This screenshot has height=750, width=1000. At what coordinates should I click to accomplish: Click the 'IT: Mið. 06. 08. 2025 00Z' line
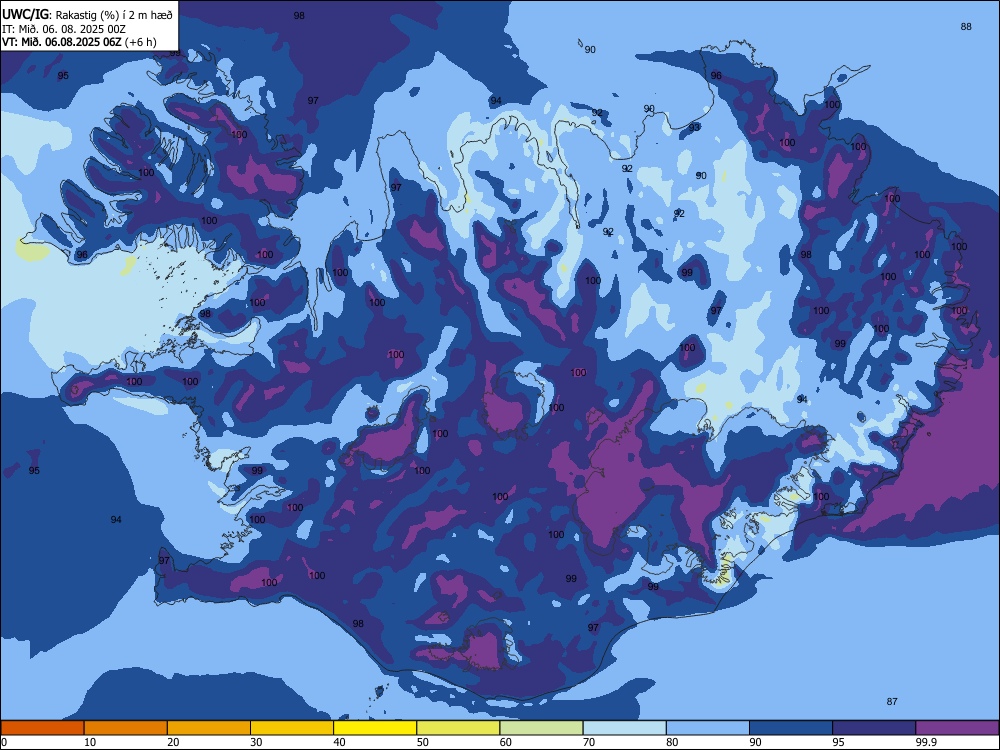[64, 29]
